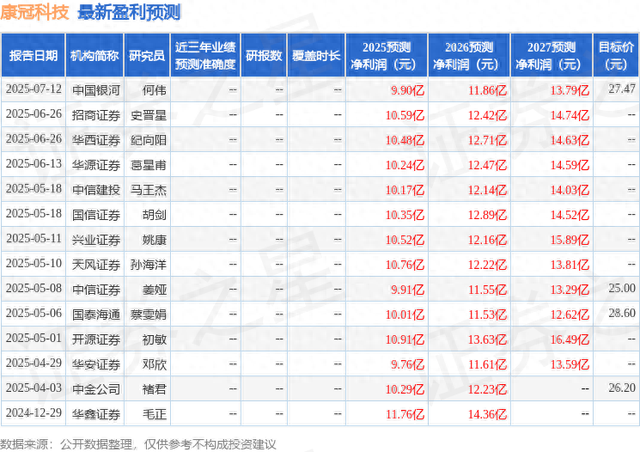This screenshot has width=640, height=452.
Task: Click the 12.89亿 profit value
Action: coord(487,215)
